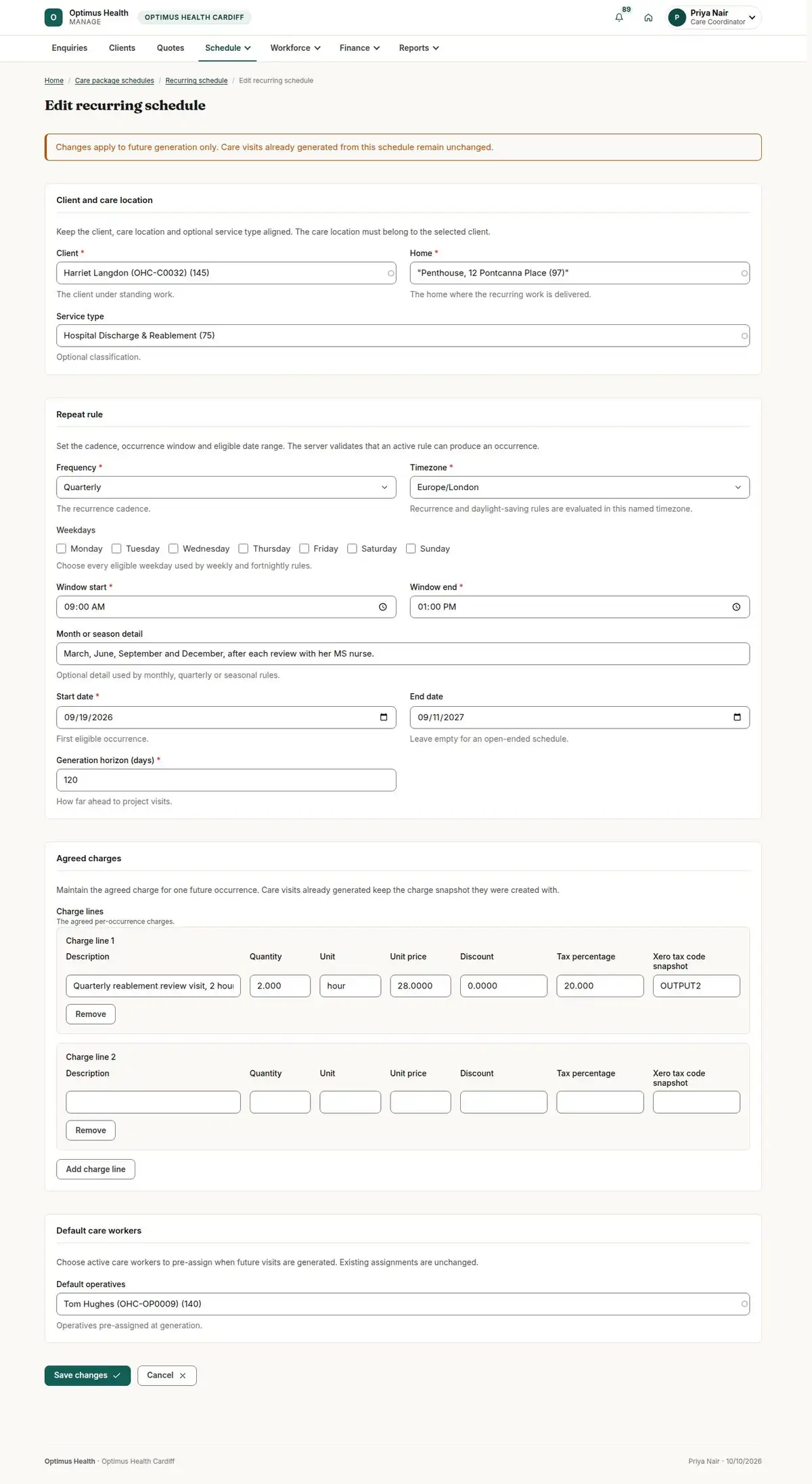Click the Client field with Harriet Langdon
Screen dimensions: 812x1484
tap(226, 274)
